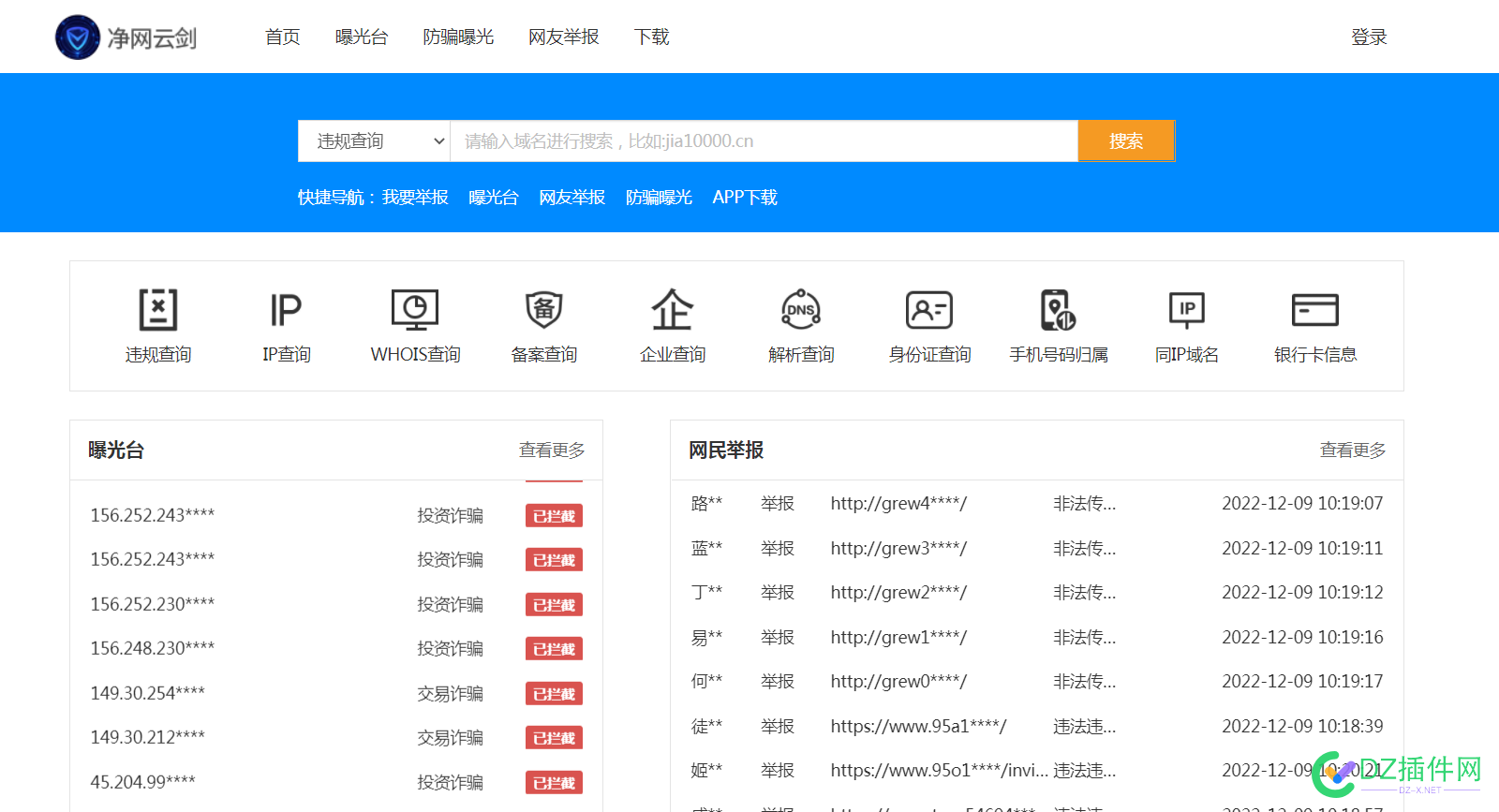Click 投资诈骗 label for 45.204.99**** row
The image size is (1499, 812).
[451, 783]
